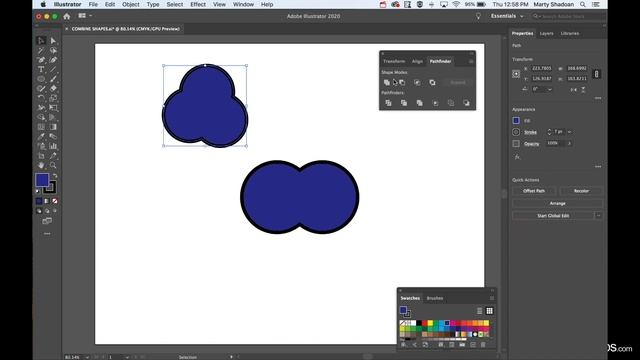Open the stroke weight dropdown
The image size is (640, 360).
point(569,132)
